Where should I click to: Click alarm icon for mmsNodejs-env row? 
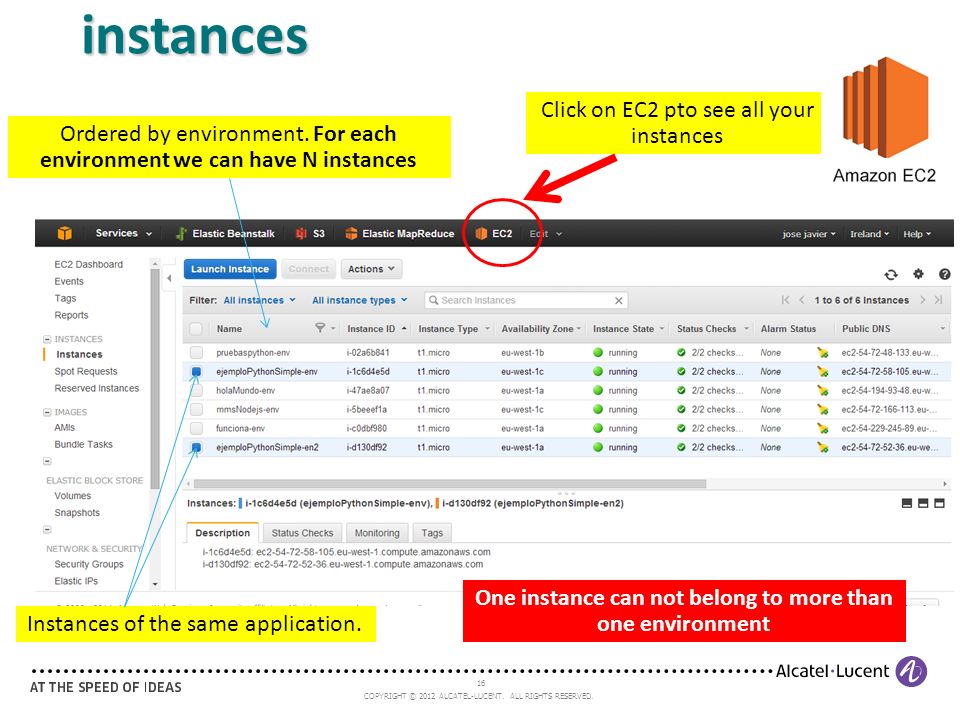tap(822, 410)
